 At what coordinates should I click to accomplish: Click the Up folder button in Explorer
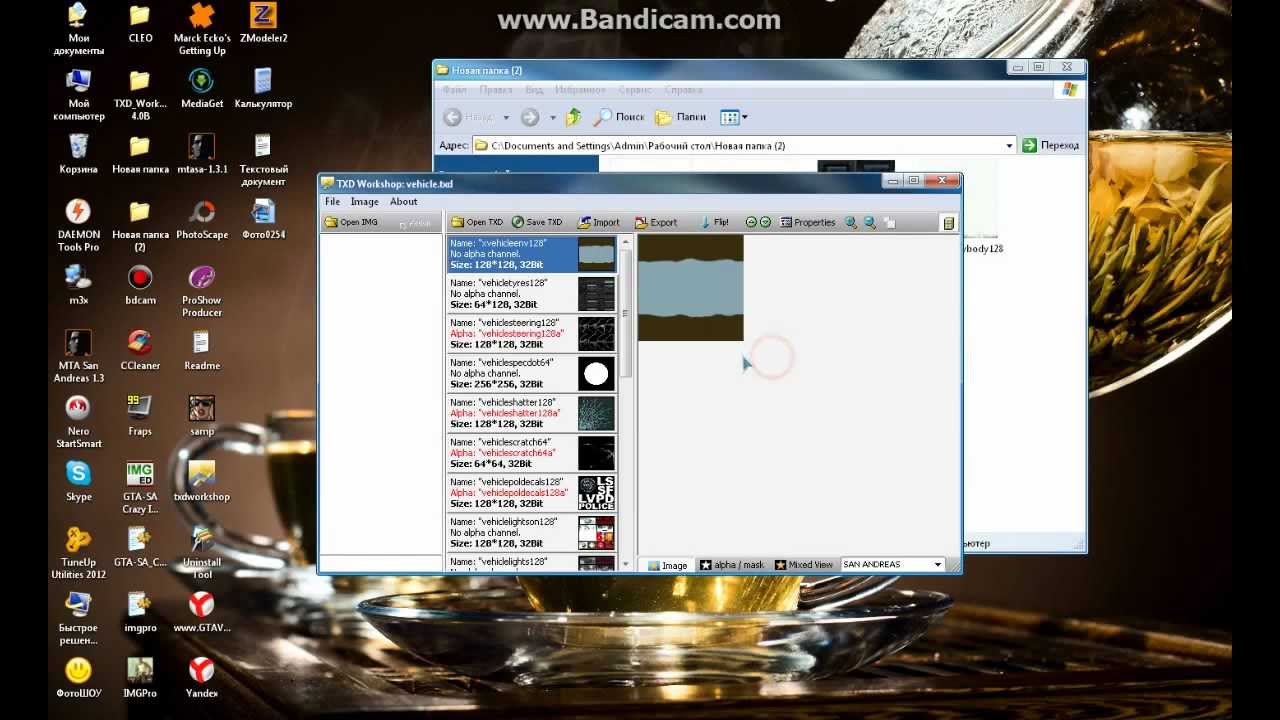[573, 117]
